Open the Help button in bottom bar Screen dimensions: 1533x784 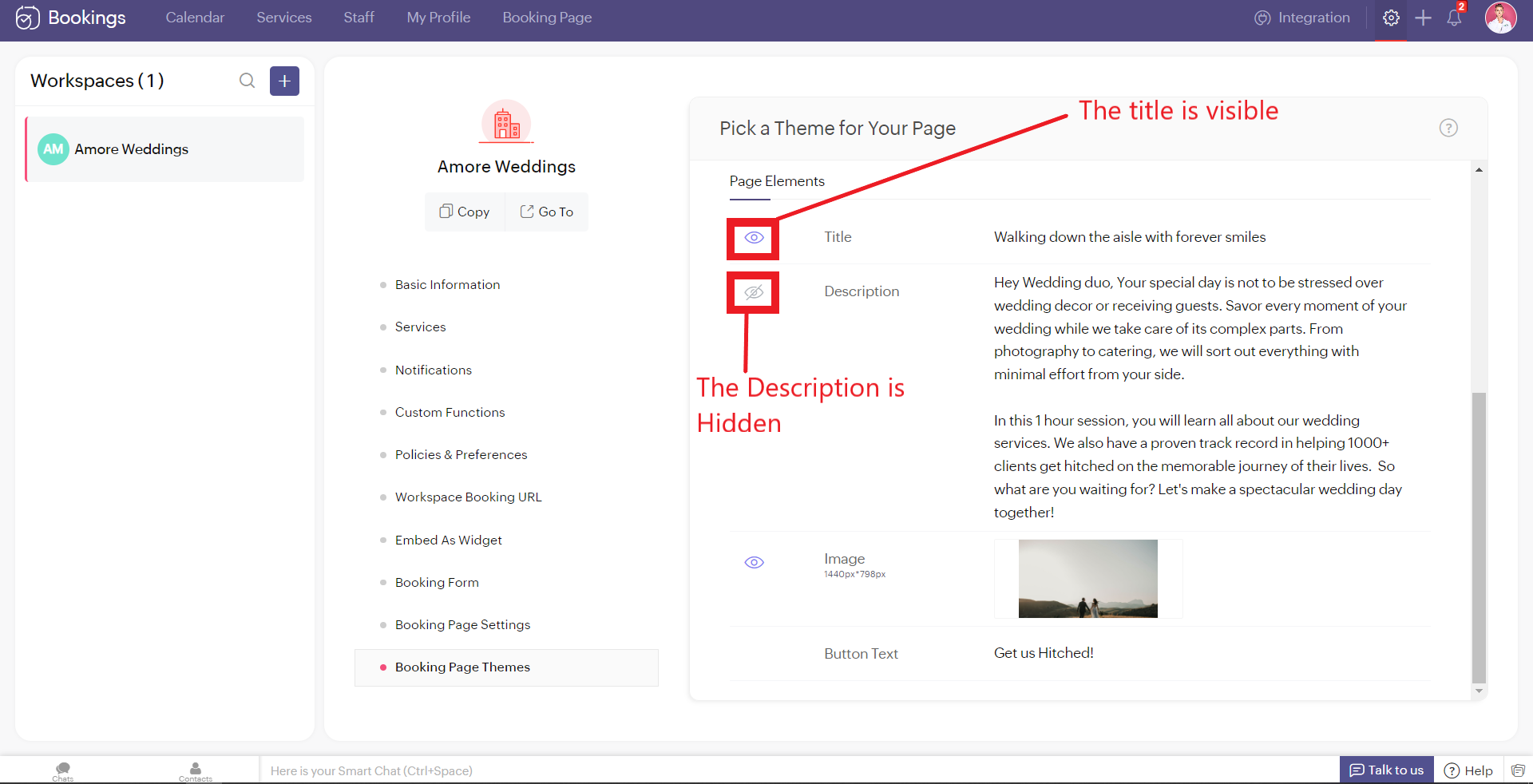click(1469, 770)
